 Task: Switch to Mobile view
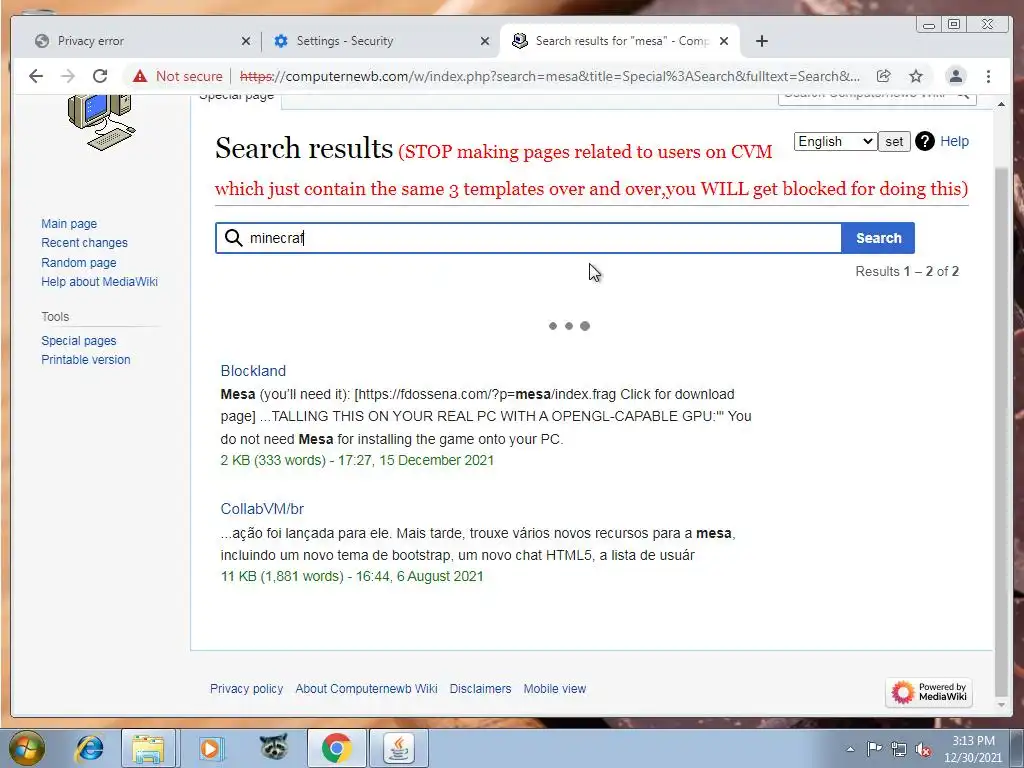point(554,689)
